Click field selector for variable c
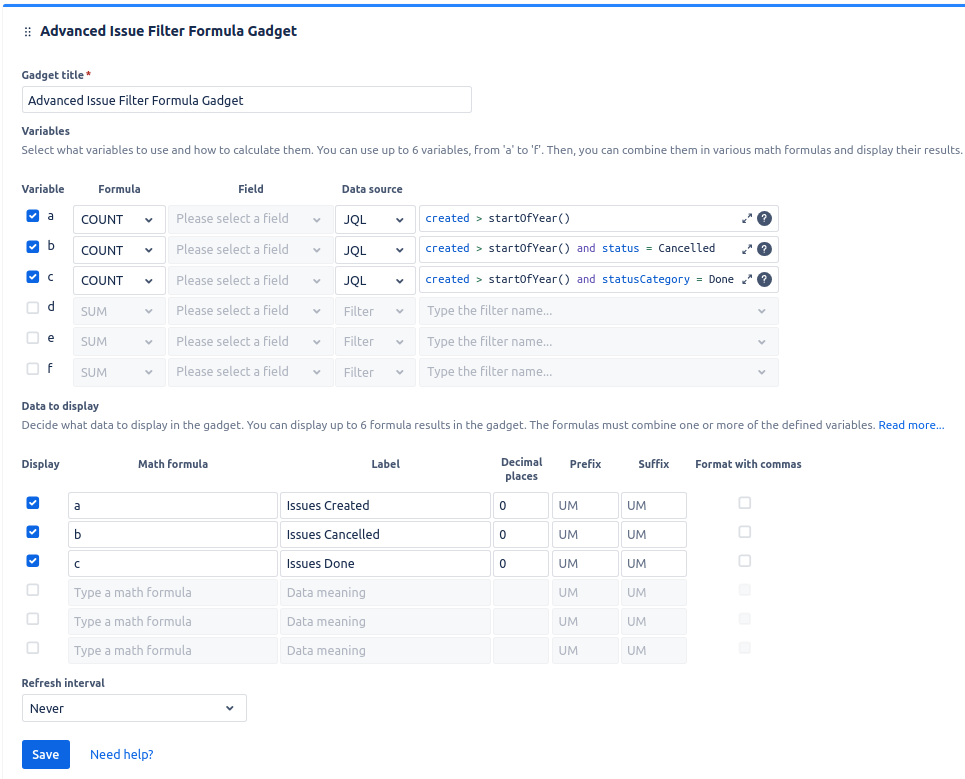965x779 pixels. (250, 280)
